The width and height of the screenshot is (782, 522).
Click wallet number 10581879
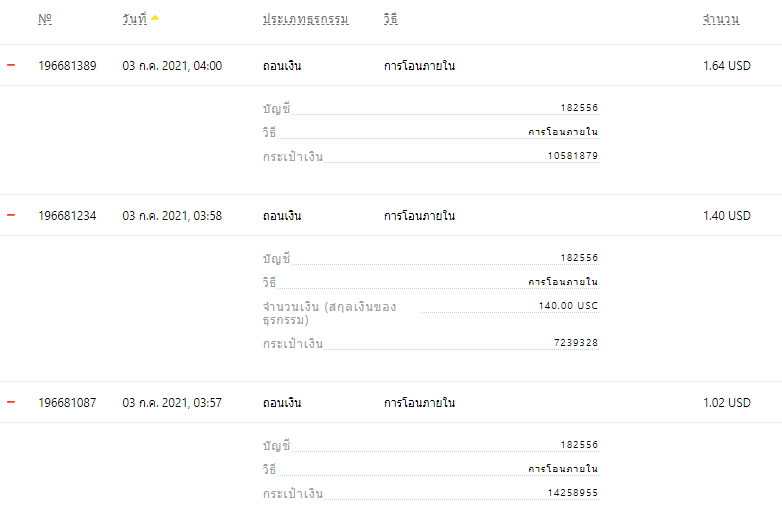pyautogui.click(x=573, y=156)
